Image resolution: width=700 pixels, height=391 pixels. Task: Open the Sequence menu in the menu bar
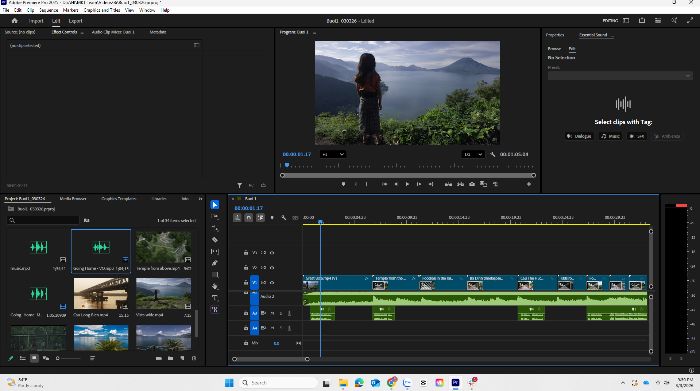pos(49,10)
